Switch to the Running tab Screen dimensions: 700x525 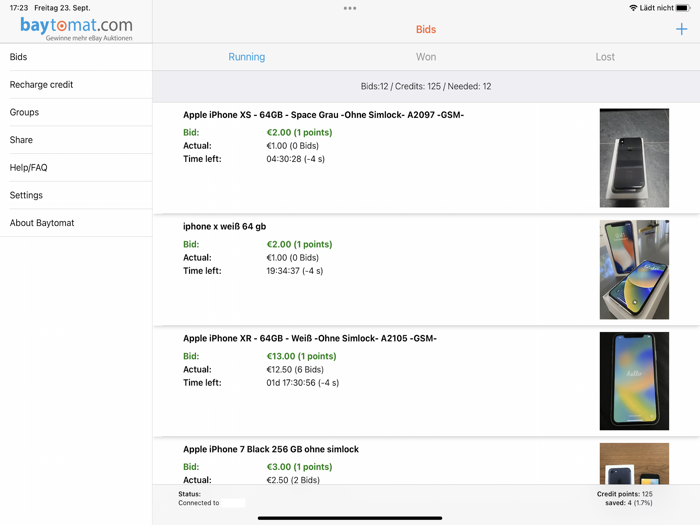246,57
